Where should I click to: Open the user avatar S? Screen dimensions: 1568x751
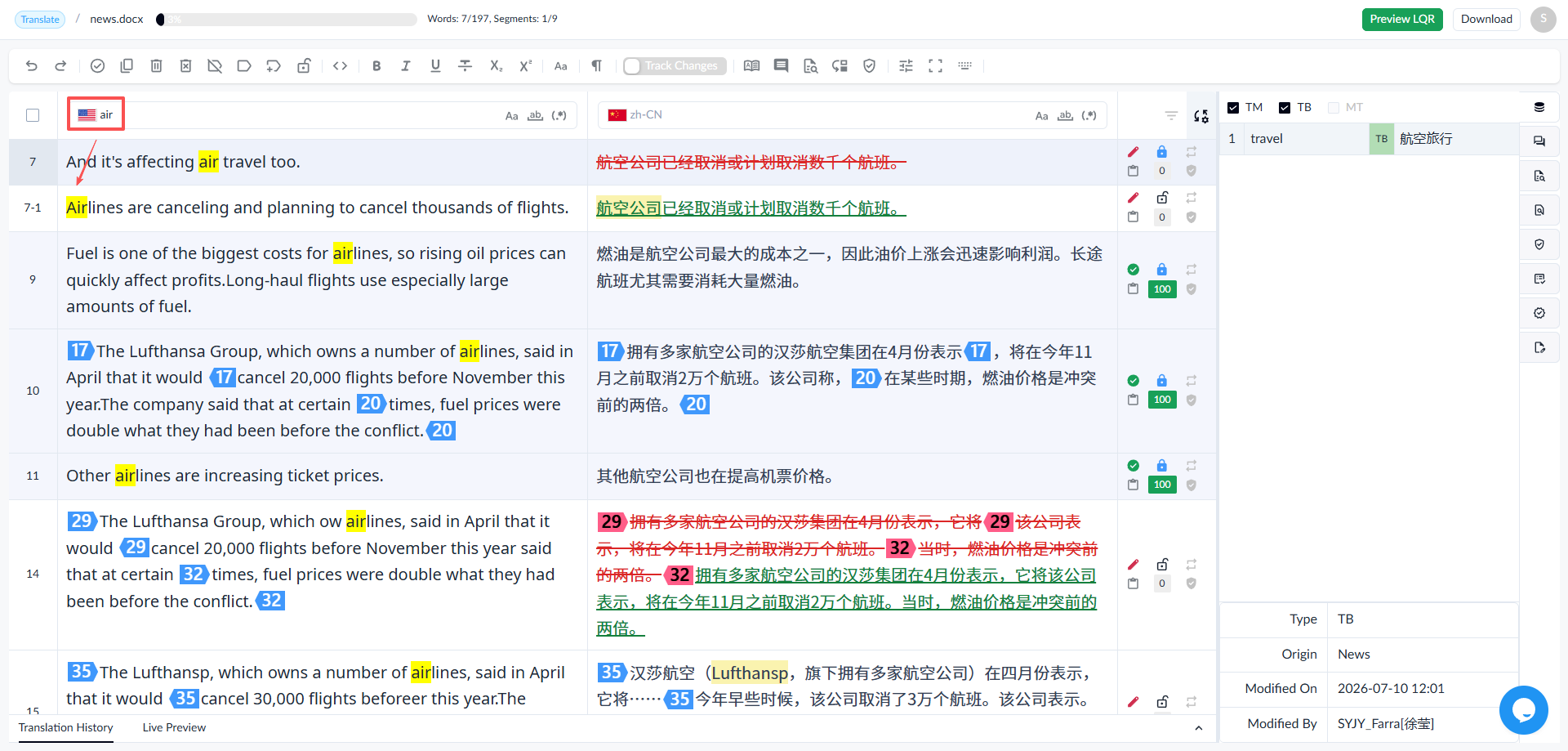click(x=1543, y=20)
